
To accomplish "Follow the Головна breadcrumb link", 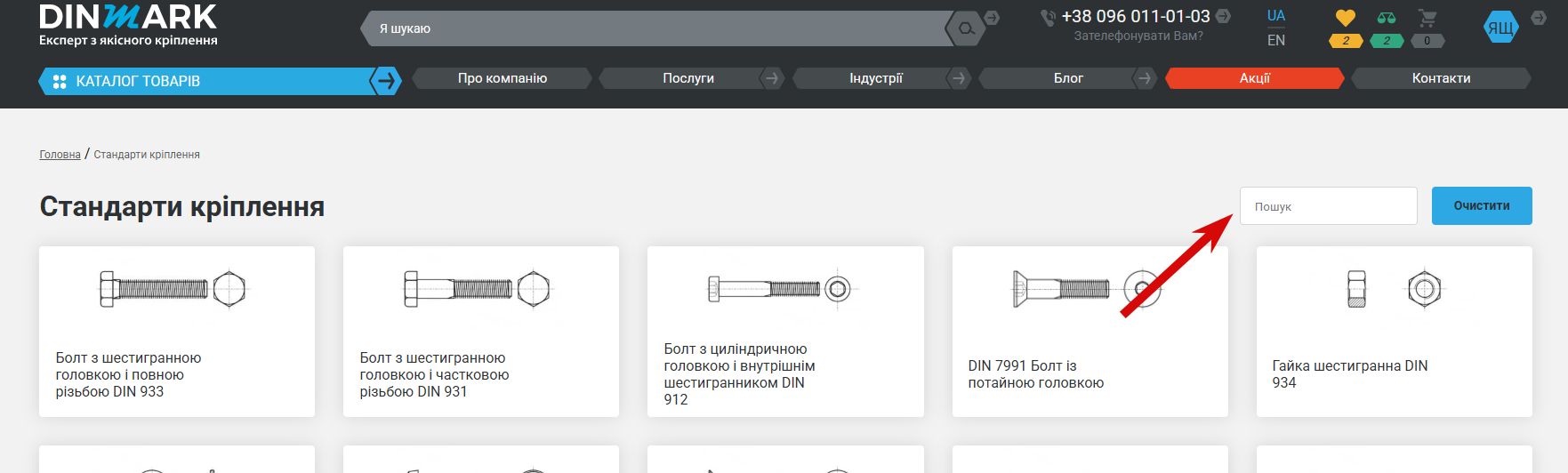I will point(60,155).
